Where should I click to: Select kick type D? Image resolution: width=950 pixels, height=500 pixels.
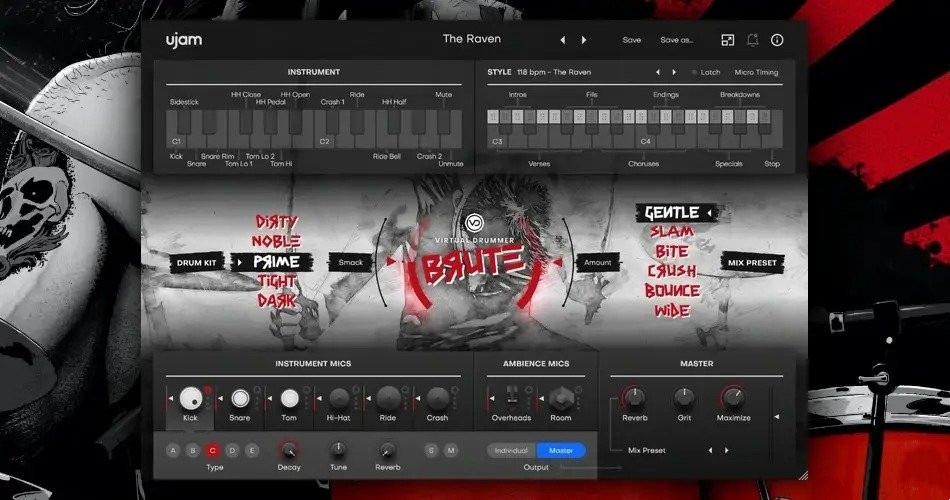point(232,450)
